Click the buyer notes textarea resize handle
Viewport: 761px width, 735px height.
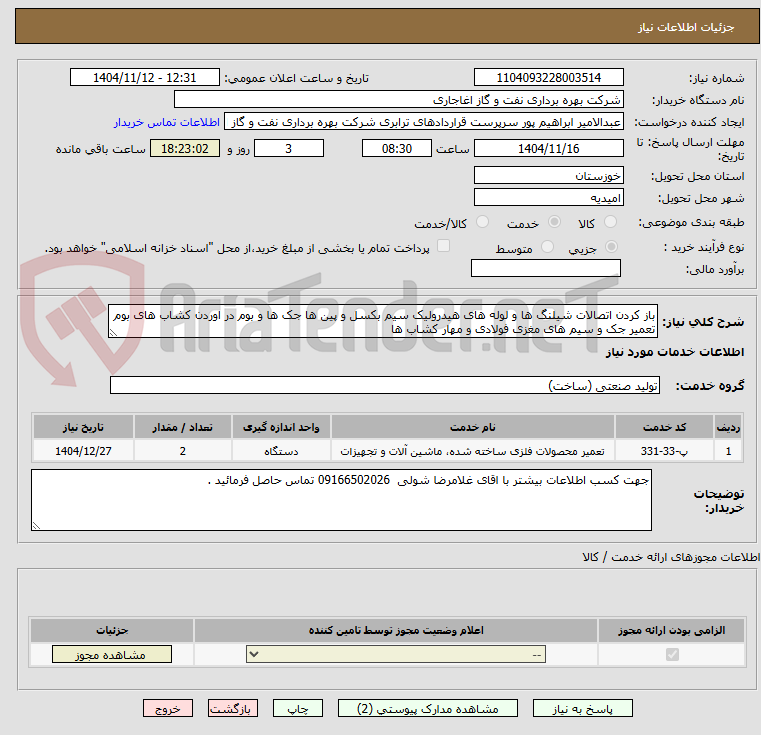[36, 525]
